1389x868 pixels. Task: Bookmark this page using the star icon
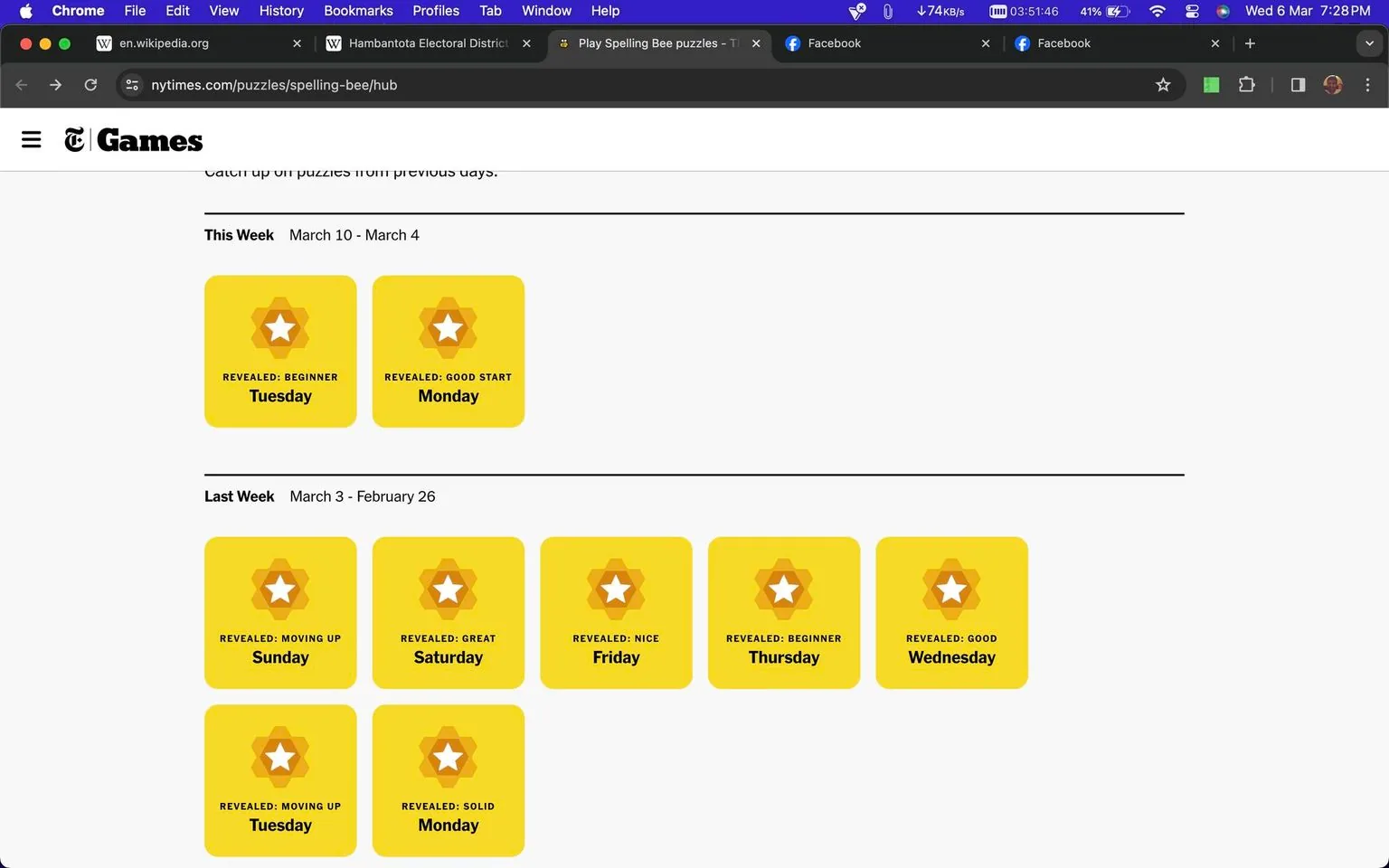1163,85
